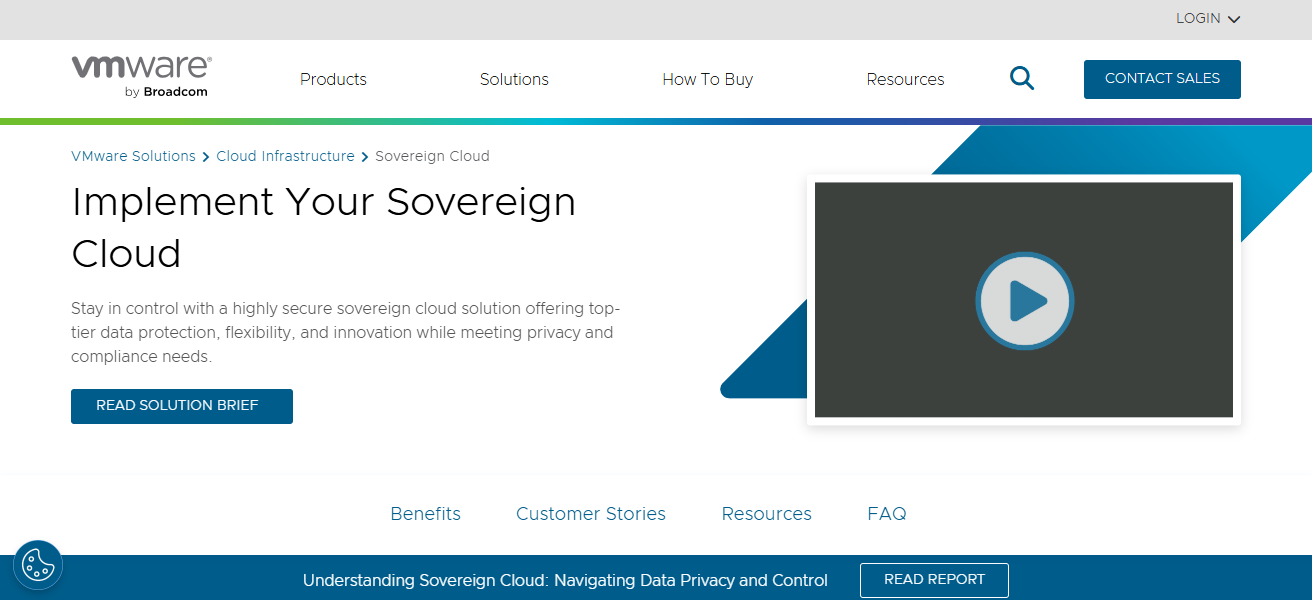
Task: Open the cookie preferences icon
Action: click(38, 565)
